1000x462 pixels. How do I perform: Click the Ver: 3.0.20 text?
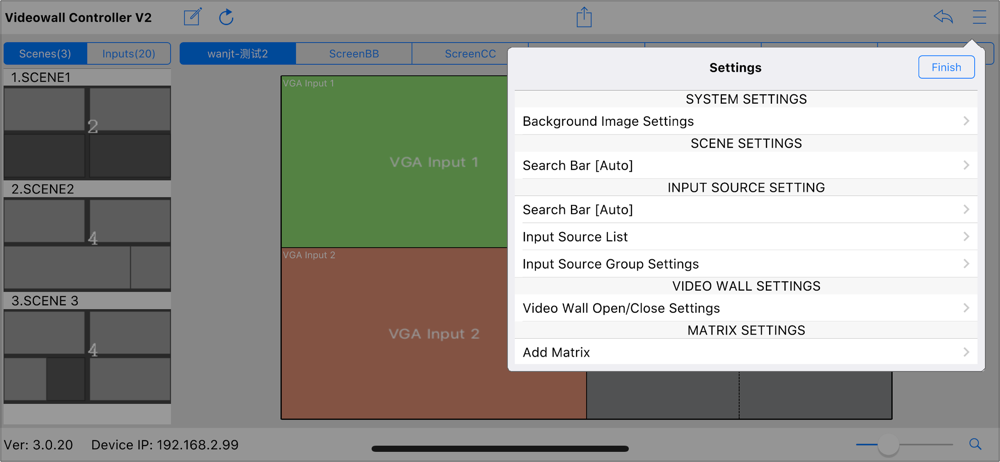click(38, 445)
